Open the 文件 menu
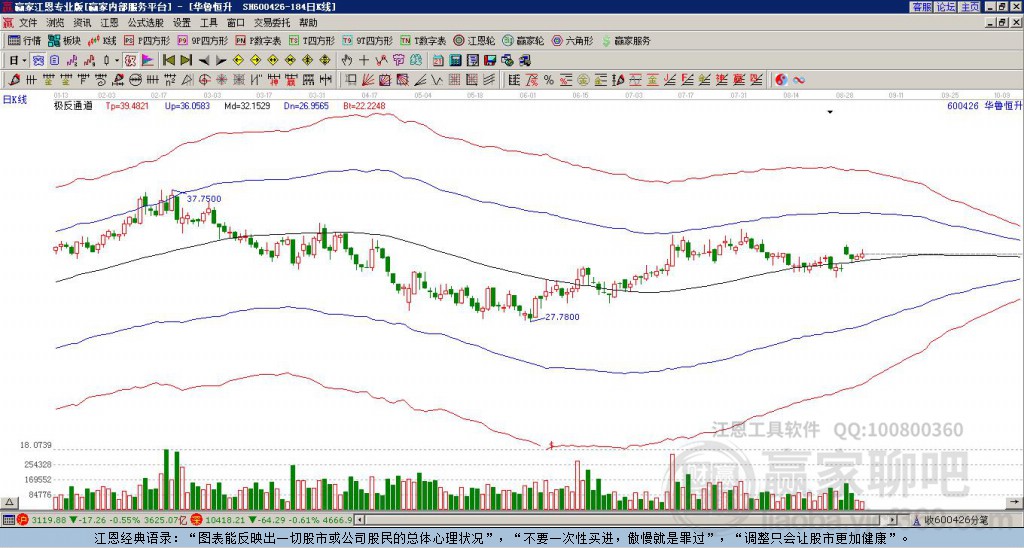Viewport: 1024px width, 548px height. click(28, 23)
